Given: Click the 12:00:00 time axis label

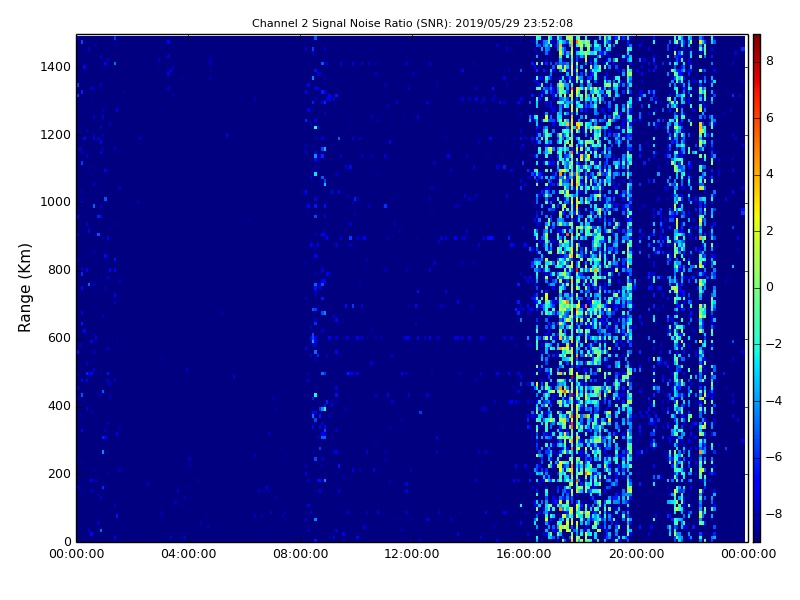Looking at the screenshot, I should tap(412, 554).
